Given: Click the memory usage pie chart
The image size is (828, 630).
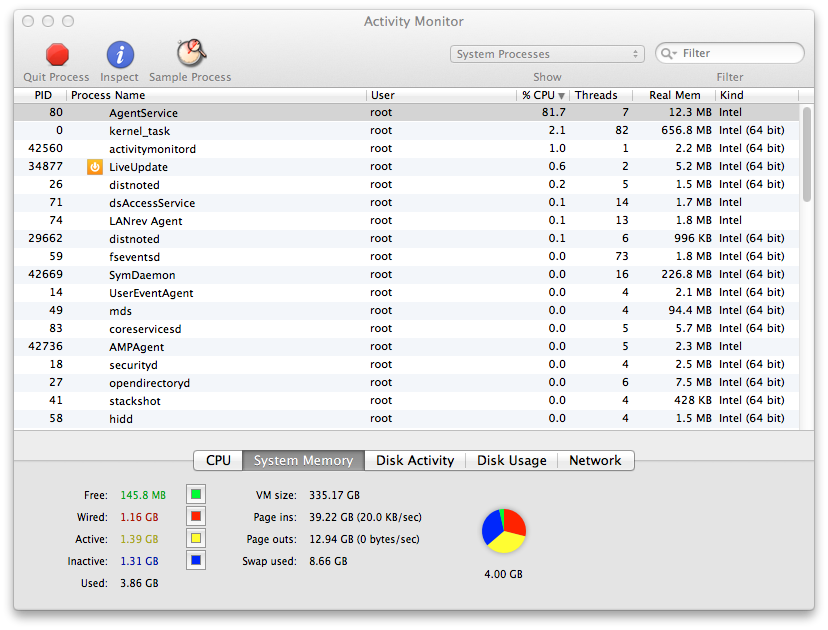Looking at the screenshot, I should (x=504, y=531).
